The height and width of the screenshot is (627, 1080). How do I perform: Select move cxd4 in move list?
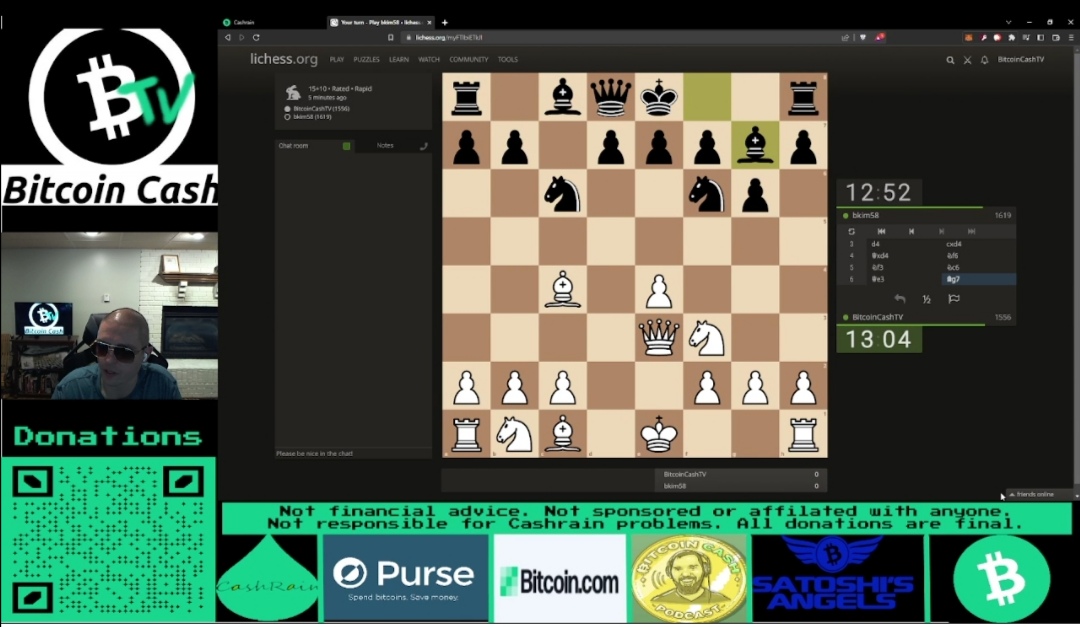click(977, 244)
